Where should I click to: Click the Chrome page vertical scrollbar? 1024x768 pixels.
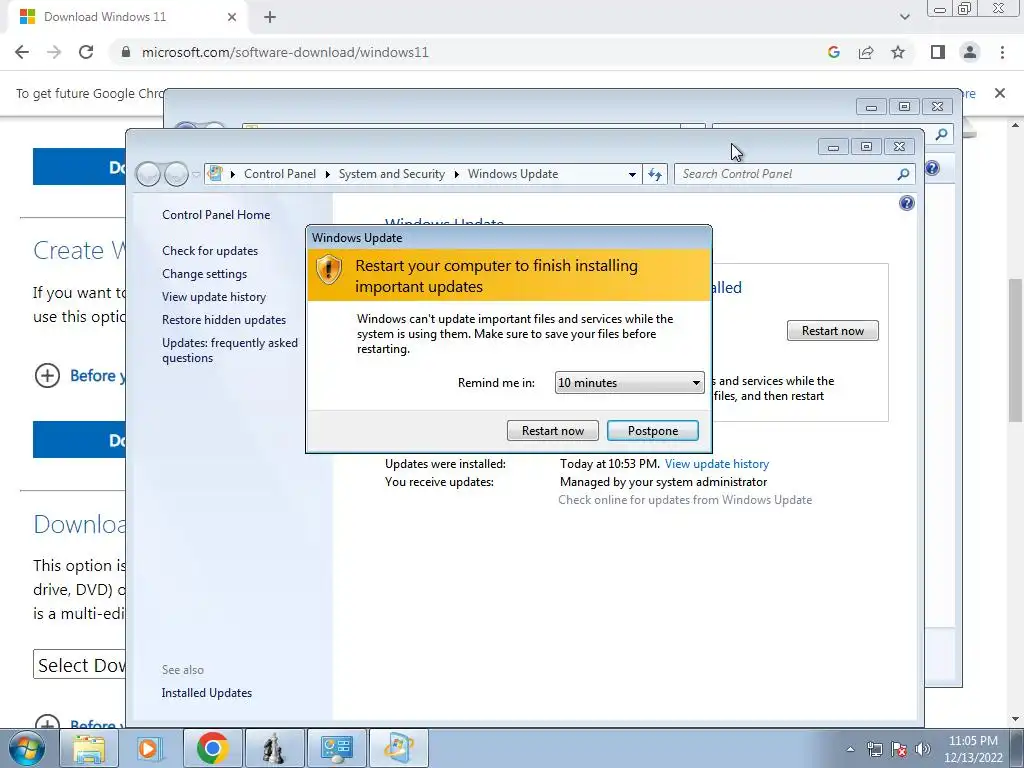[x=1015, y=351]
